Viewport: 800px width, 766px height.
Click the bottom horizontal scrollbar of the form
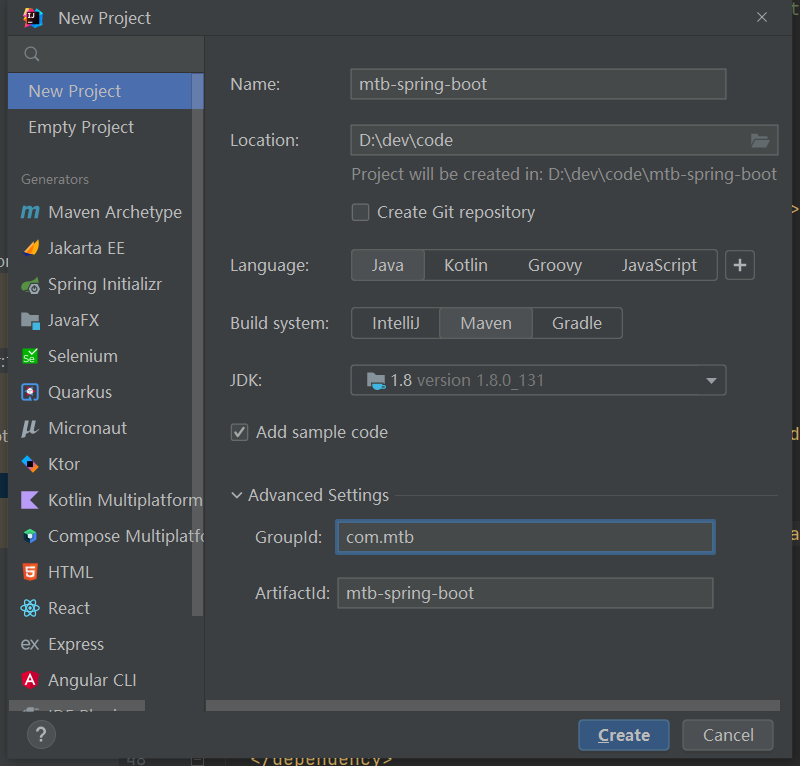[x=492, y=705]
